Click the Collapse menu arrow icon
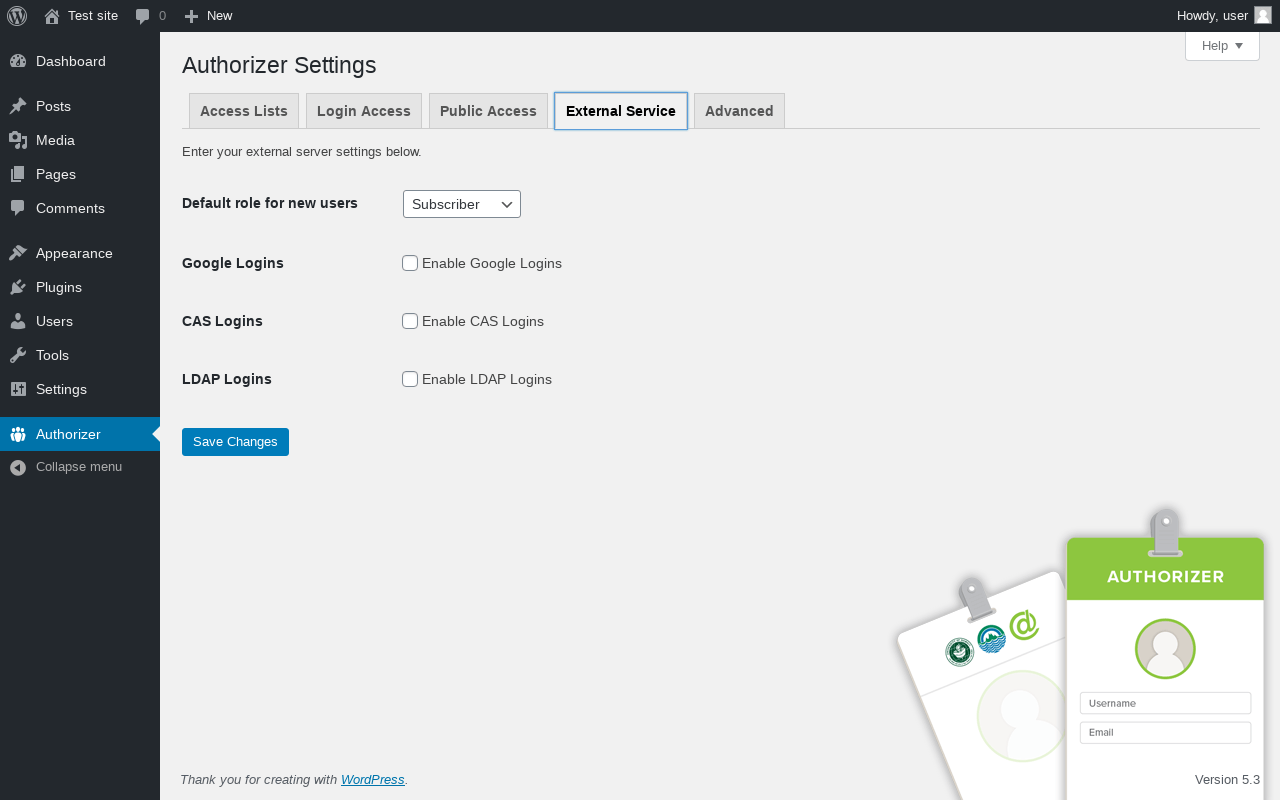Screen dimensions: 1280x800 [x=18, y=467]
